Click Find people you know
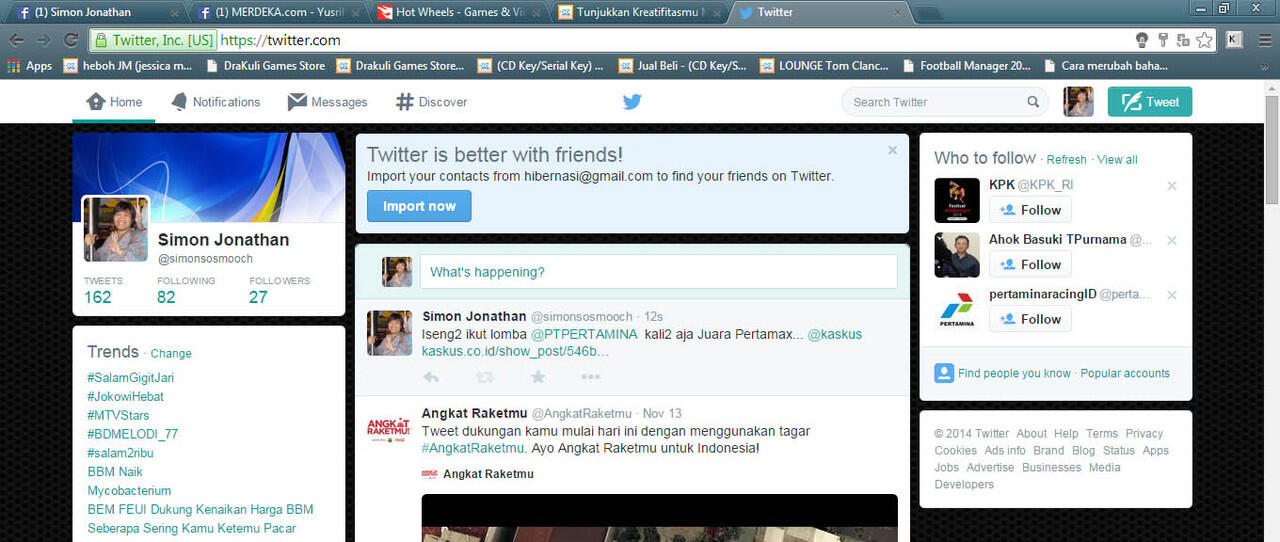The image size is (1280, 542). tap(1014, 373)
